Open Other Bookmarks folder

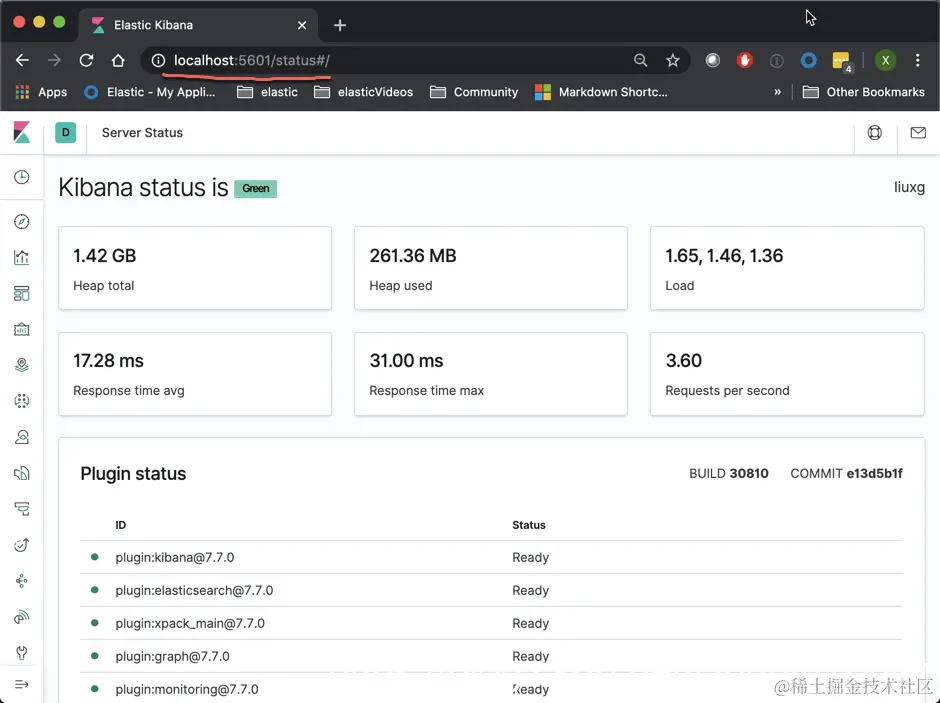863,92
